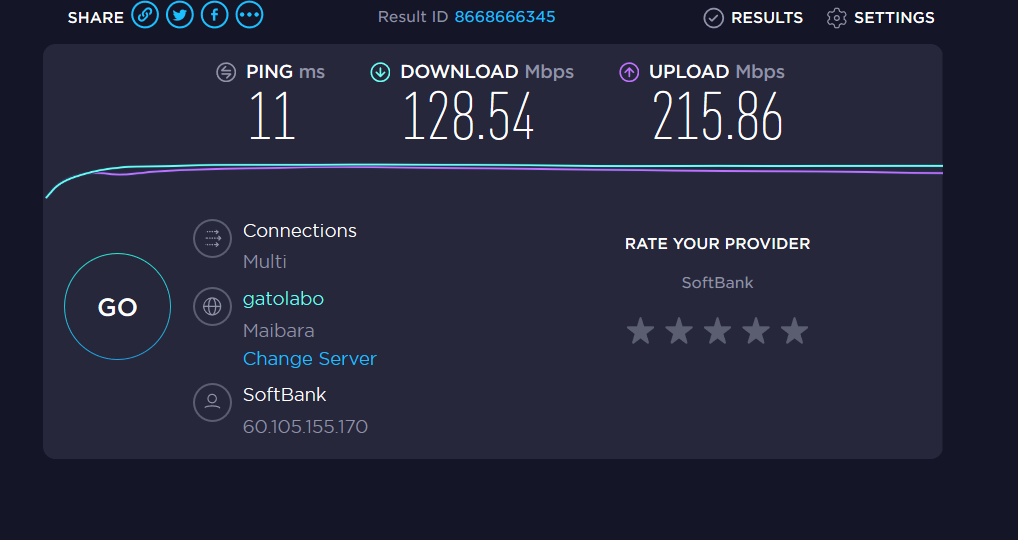The width and height of the screenshot is (1018, 540).
Task: Click the Connections icon
Action: [212, 238]
